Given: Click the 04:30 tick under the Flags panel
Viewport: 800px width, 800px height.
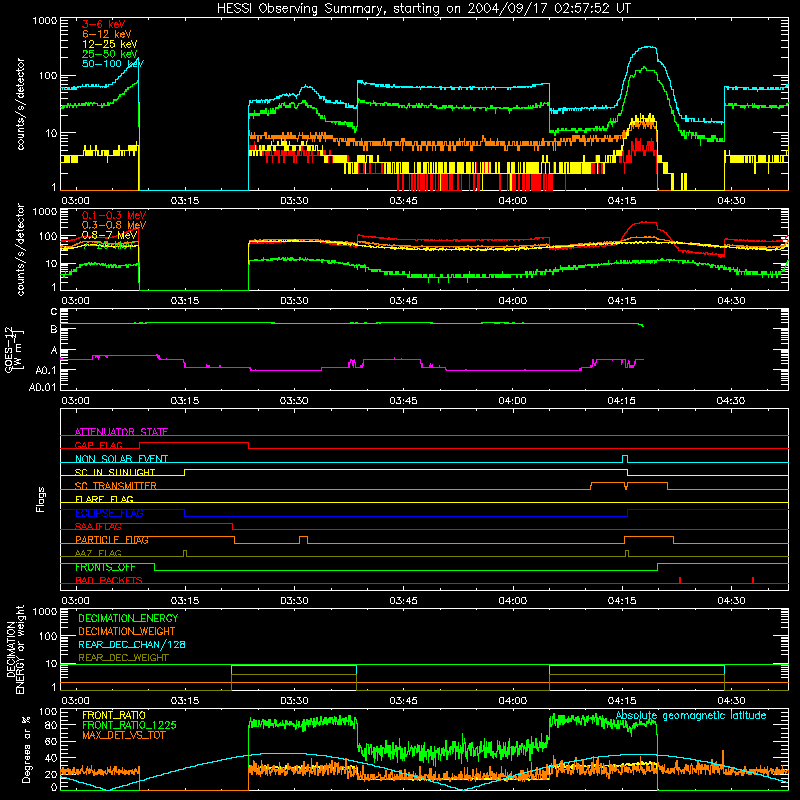Looking at the screenshot, I should click(731, 601).
